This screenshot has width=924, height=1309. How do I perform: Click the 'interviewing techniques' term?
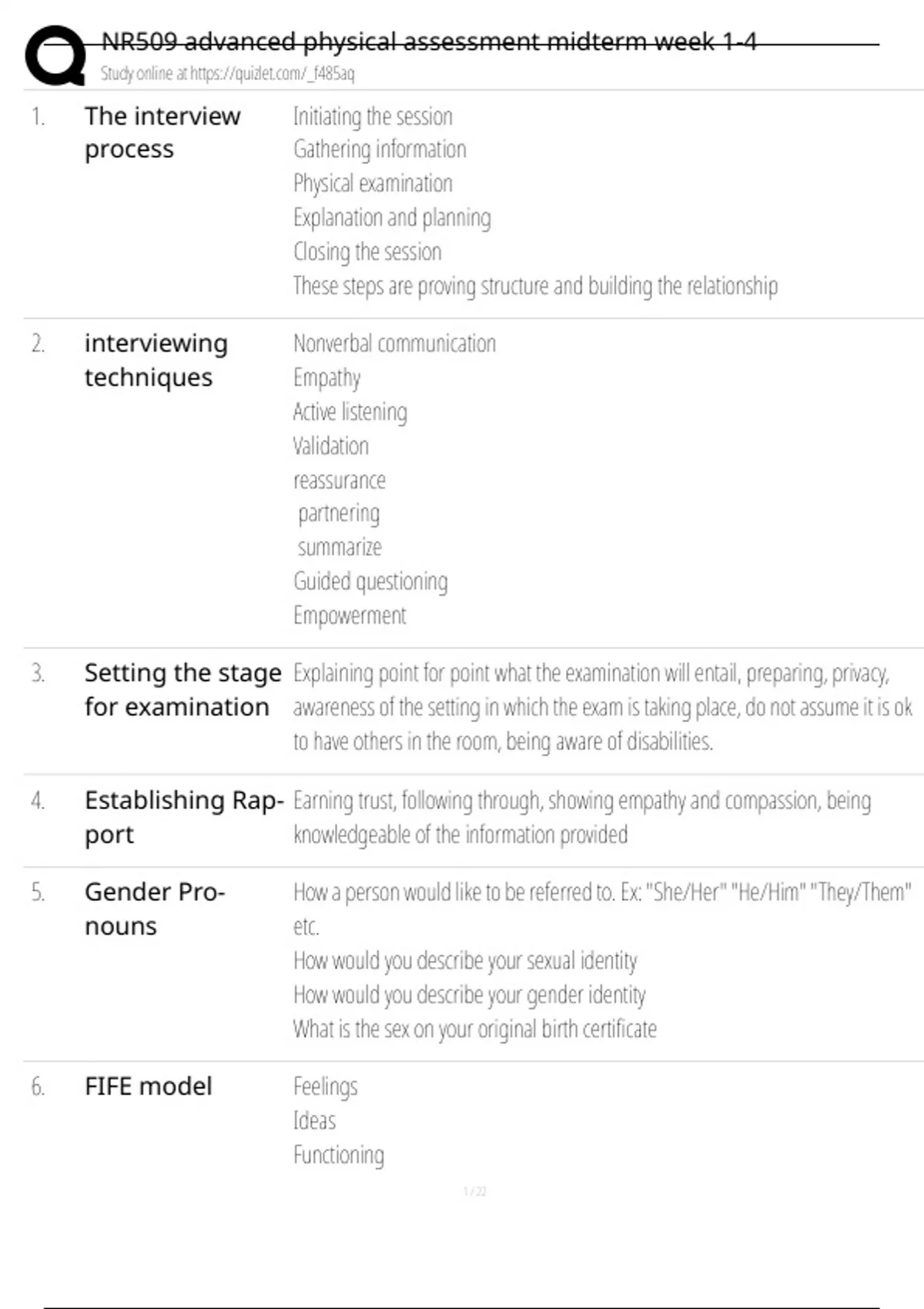click(x=156, y=360)
